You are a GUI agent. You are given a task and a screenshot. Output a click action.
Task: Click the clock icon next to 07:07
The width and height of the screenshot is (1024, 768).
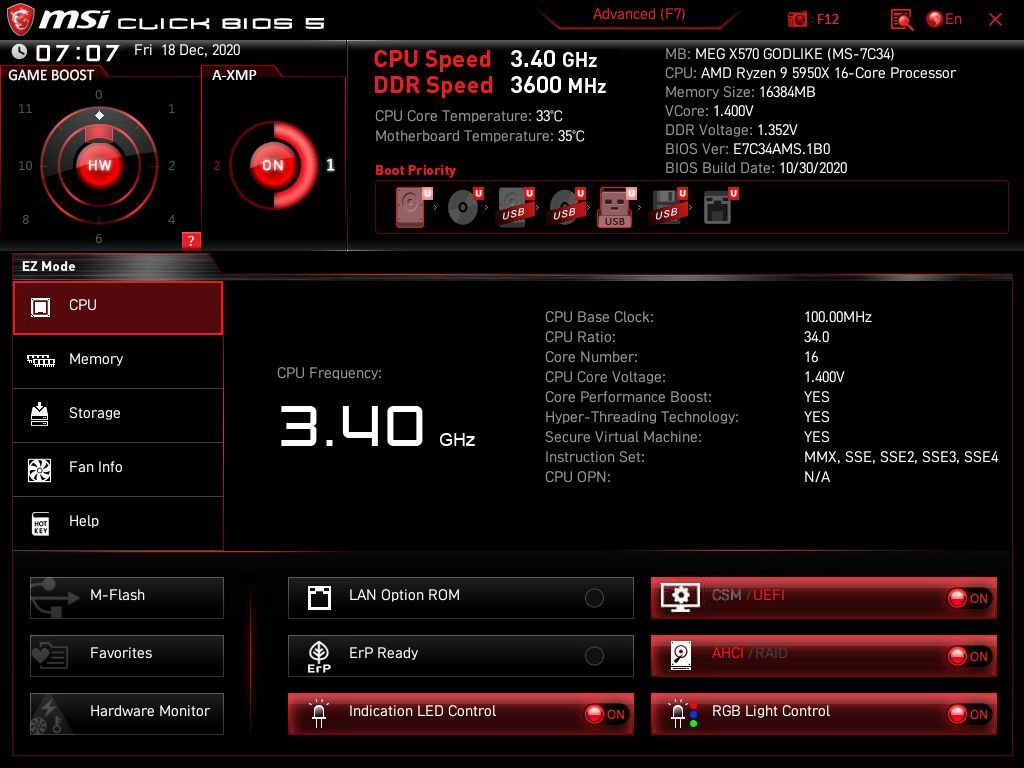[x=20, y=52]
